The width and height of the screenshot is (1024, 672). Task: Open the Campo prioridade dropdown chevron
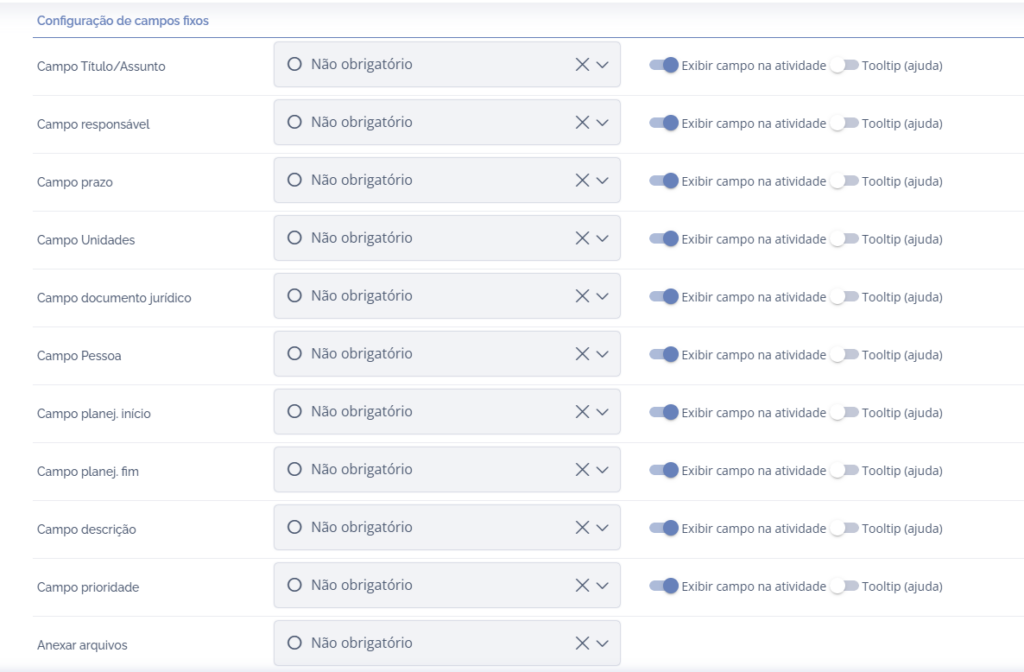[602, 586]
